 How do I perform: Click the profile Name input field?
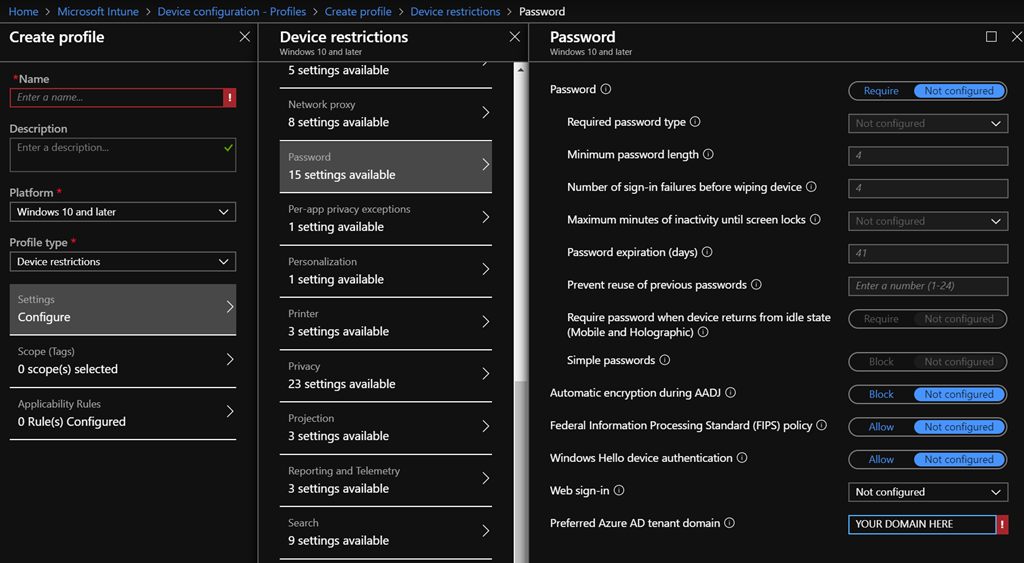click(x=116, y=98)
